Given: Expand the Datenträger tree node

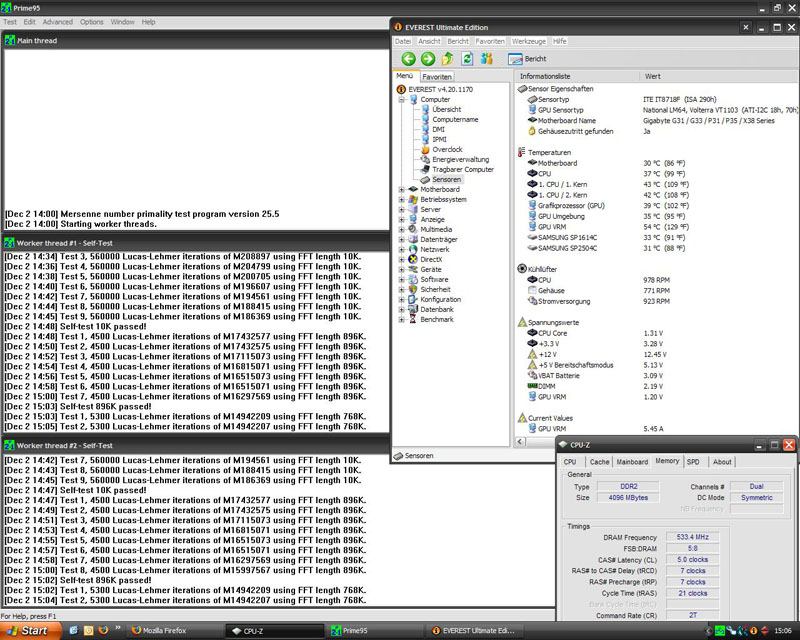Looking at the screenshot, I should point(402,239).
